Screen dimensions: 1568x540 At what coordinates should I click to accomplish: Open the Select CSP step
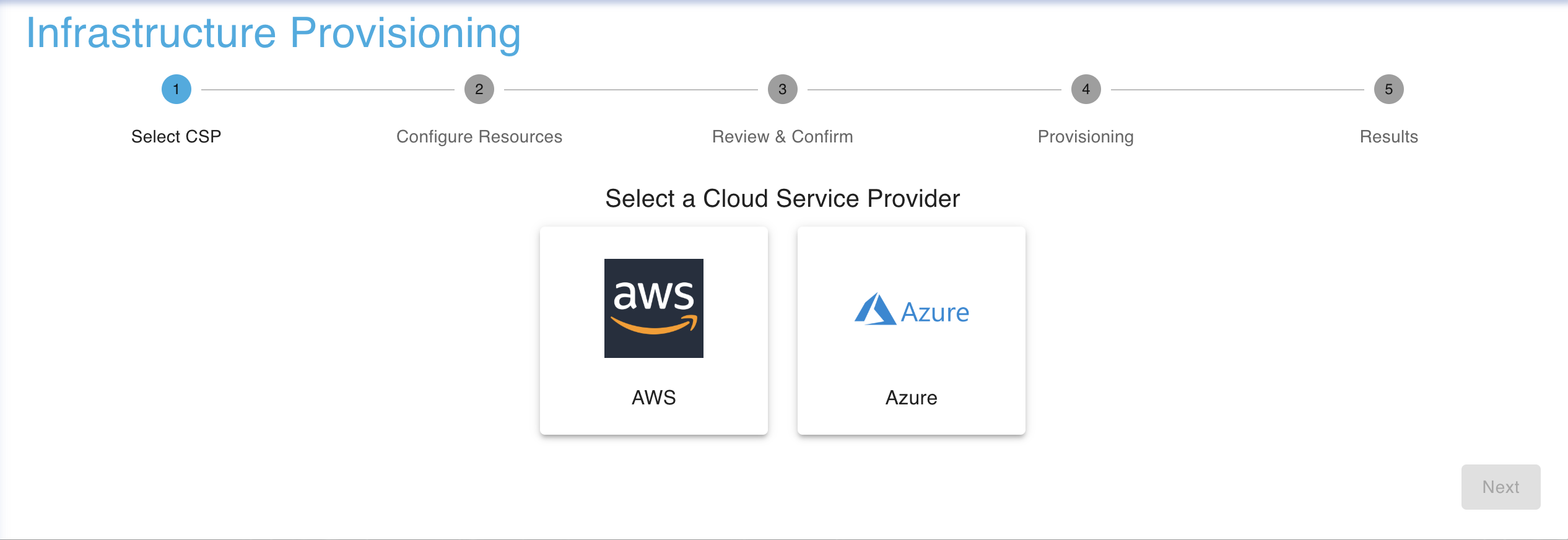pos(175,136)
